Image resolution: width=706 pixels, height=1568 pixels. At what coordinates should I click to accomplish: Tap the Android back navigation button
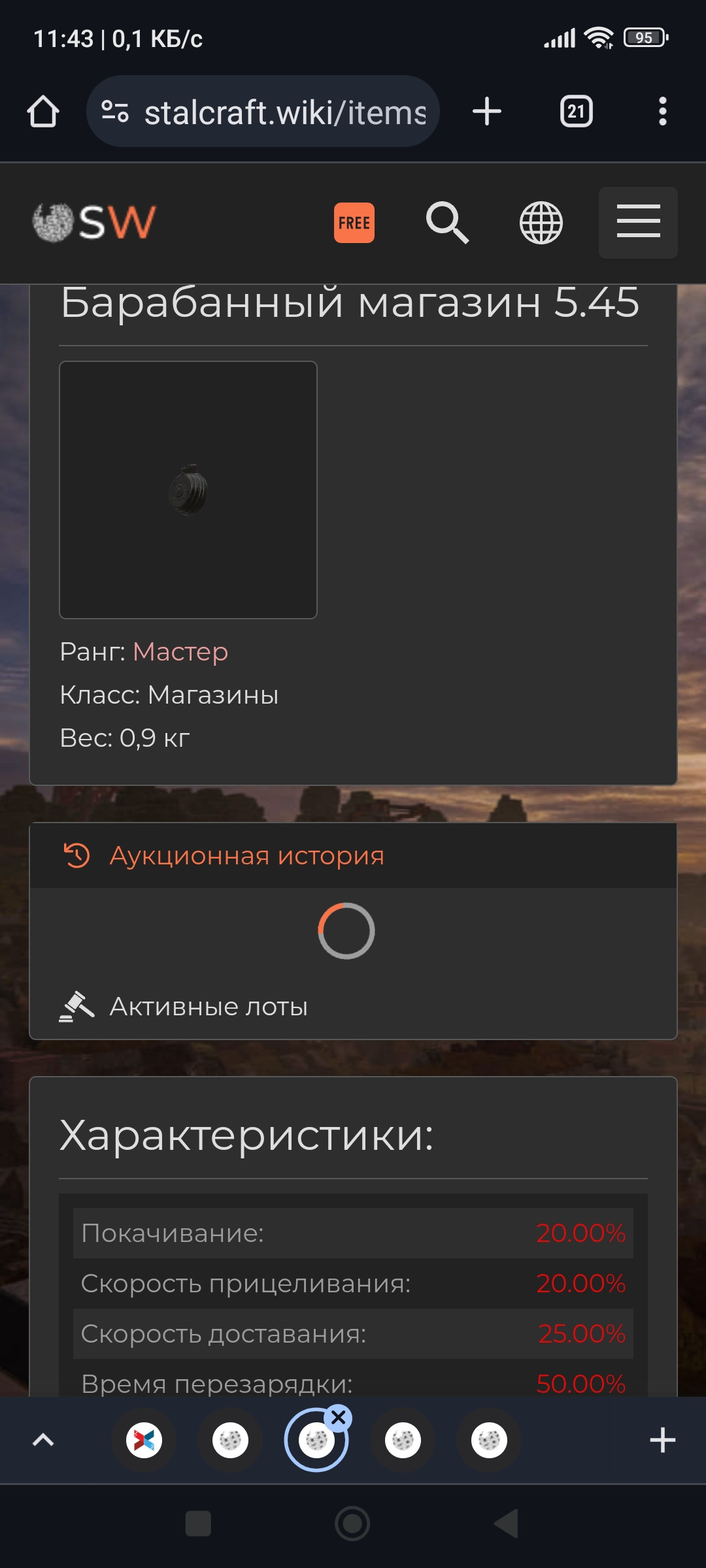507,1524
